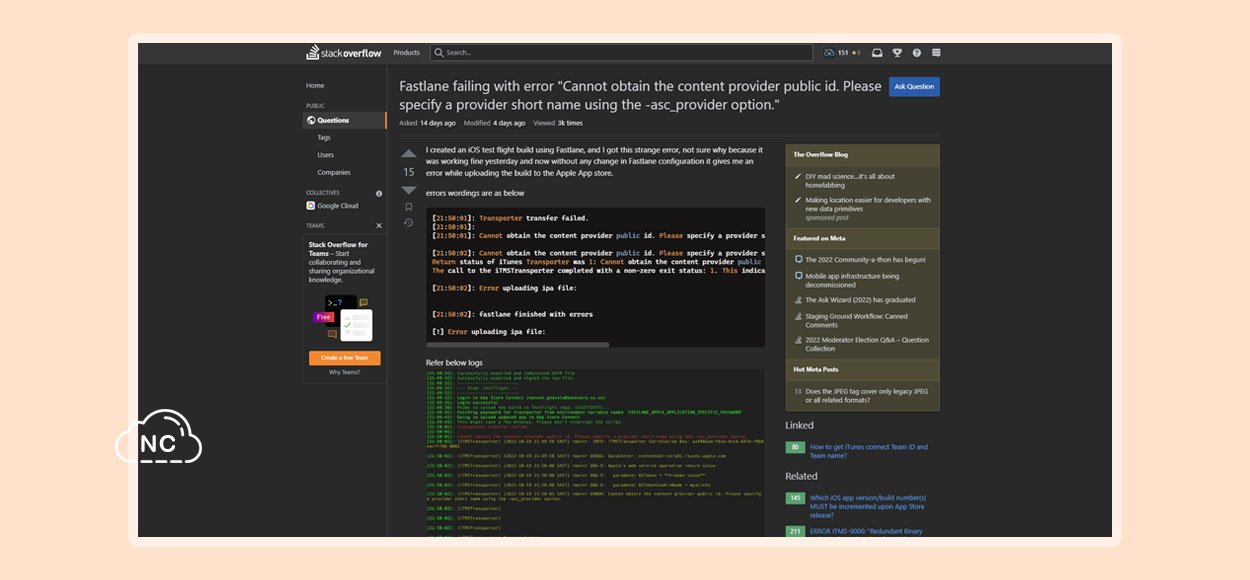
Task: Open Tags in left sidebar
Action: coord(324,138)
